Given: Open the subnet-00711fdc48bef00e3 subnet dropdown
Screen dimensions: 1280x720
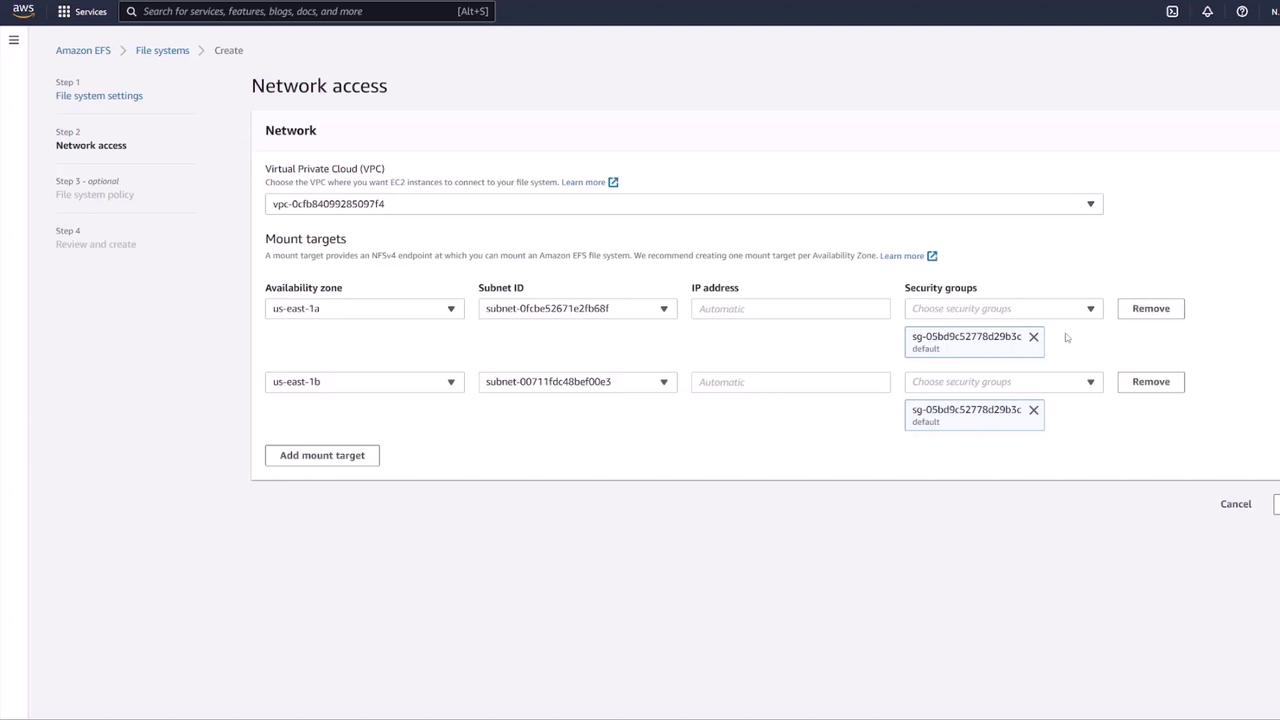Looking at the screenshot, I should (577, 382).
